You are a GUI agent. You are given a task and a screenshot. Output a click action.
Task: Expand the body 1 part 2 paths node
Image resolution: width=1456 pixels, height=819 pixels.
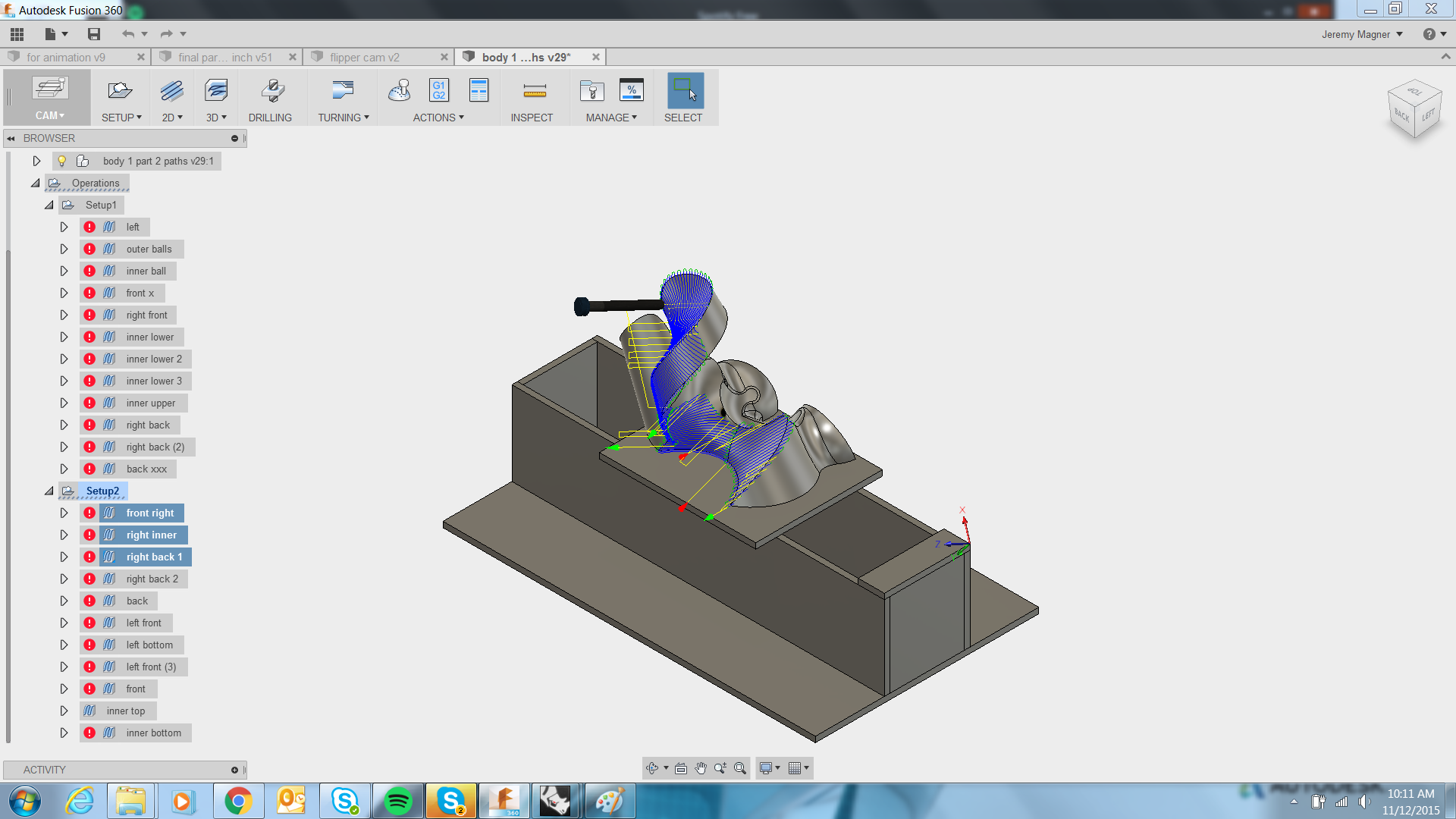click(36, 161)
